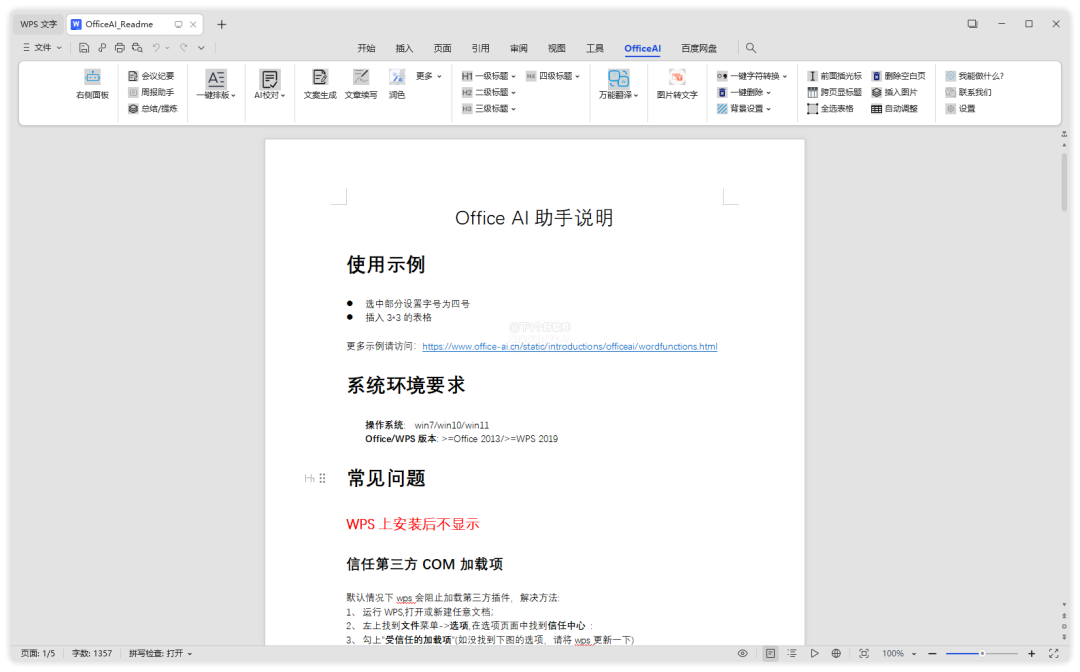This screenshot has height=672, width=1080.
Task: Click the print icon in quick toolbar
Action: tap(120, 48)
